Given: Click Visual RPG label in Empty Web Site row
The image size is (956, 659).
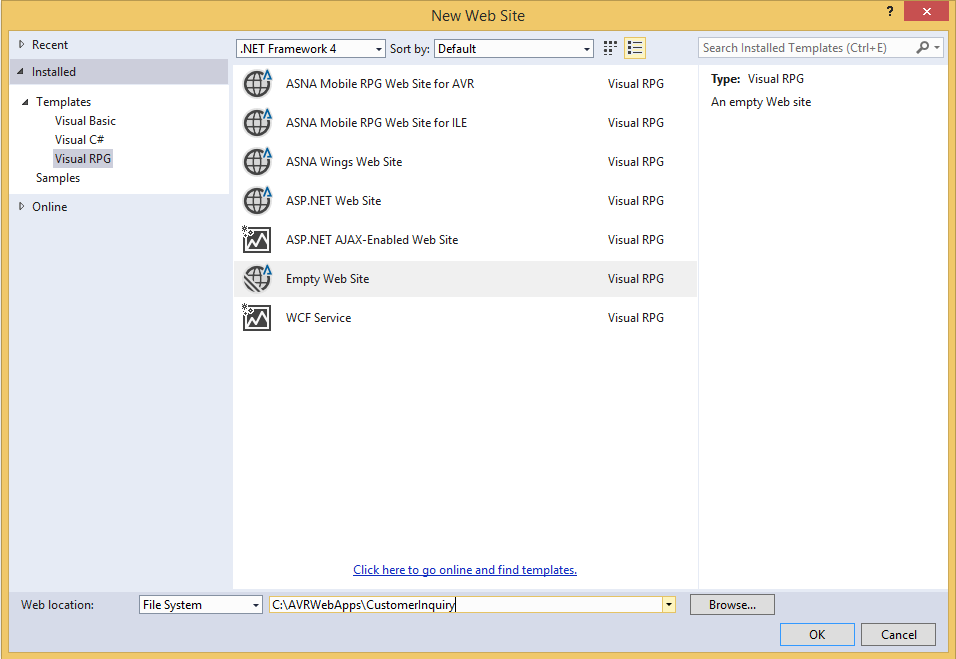Looking at the screenshot, I should tap(635, 279).
